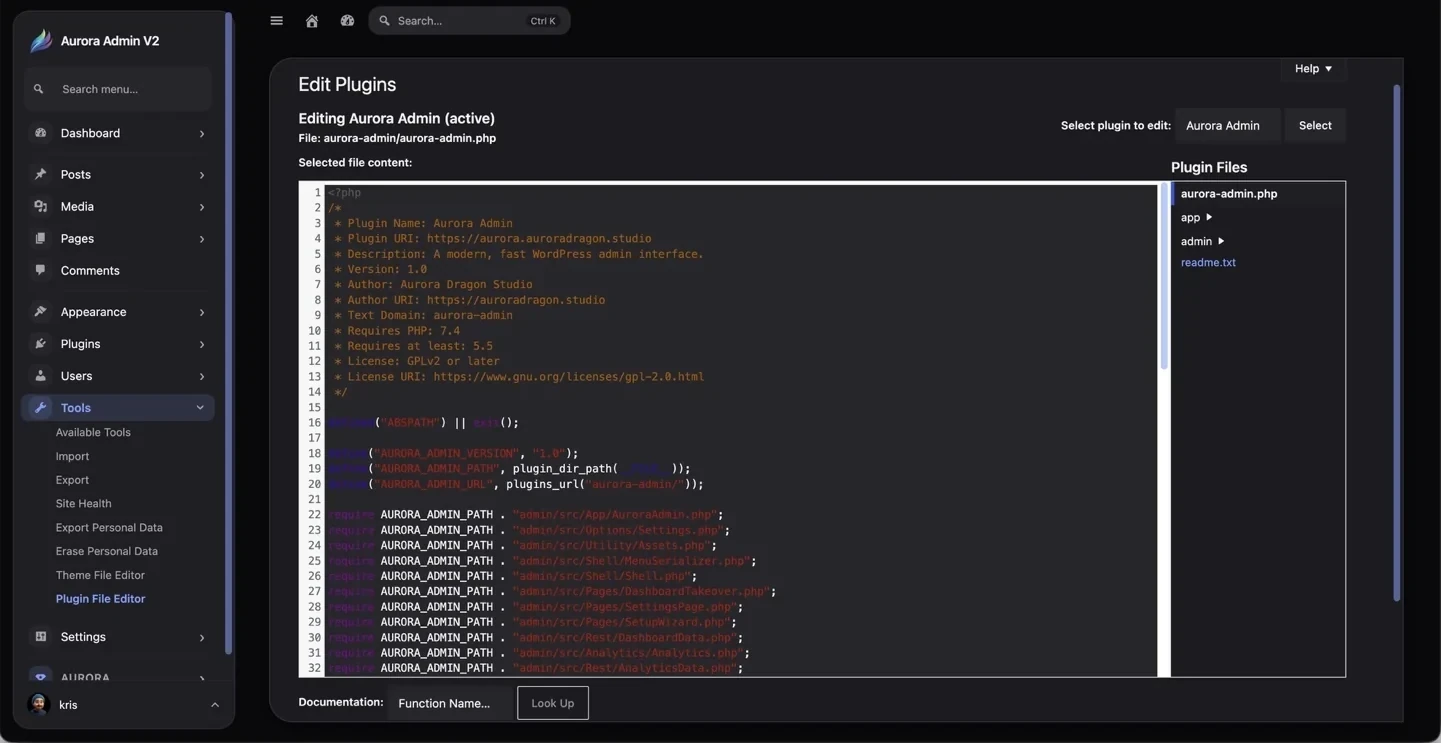1441x743 pixels.
Task: Expand the Dashboard submenu chevron
Action: pos(201,133)
